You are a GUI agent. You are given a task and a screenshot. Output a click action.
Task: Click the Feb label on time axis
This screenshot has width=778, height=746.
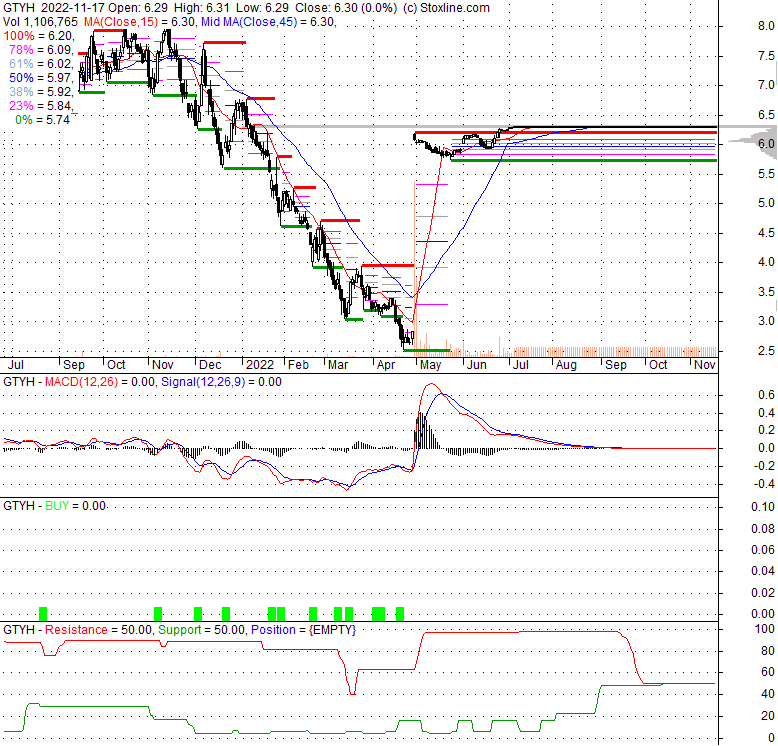[x=298, y=365]
